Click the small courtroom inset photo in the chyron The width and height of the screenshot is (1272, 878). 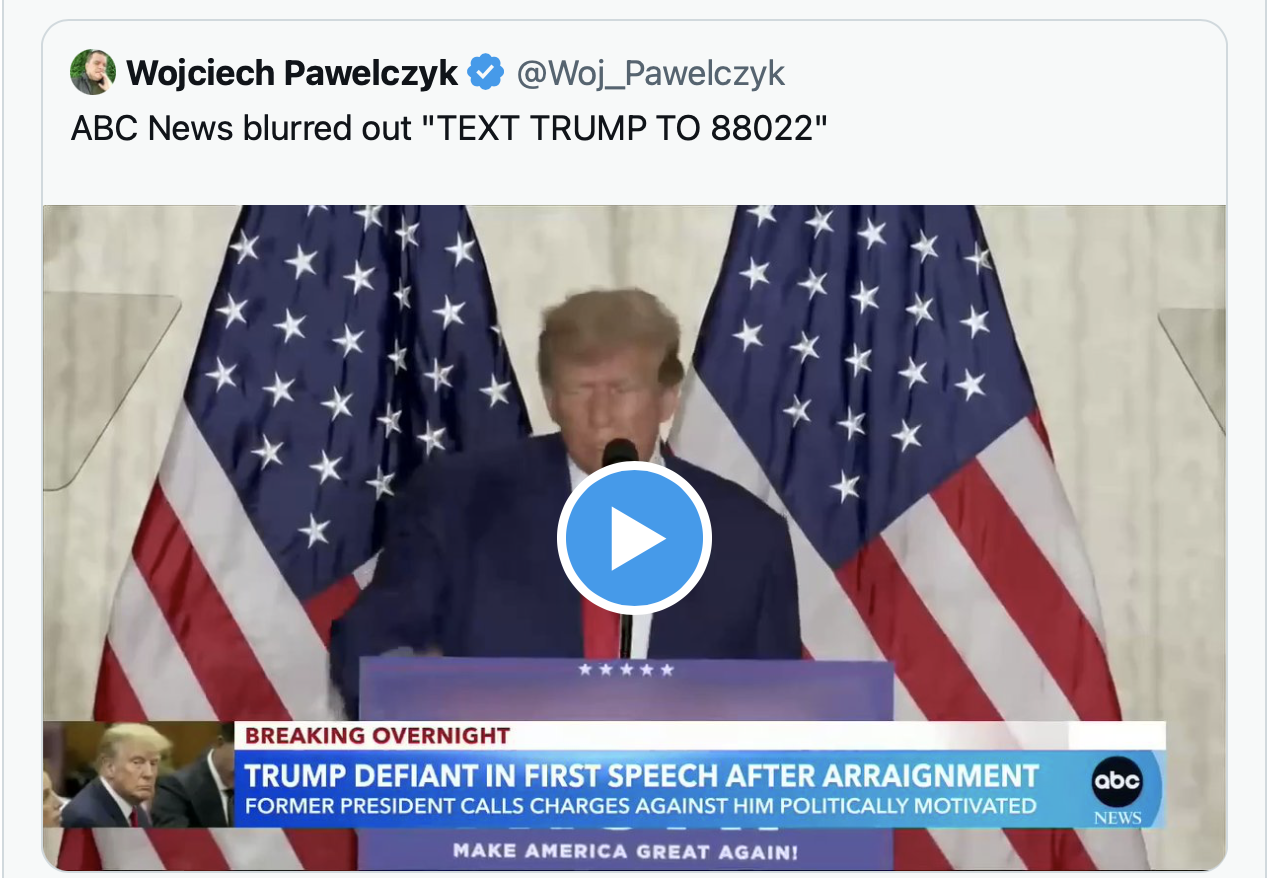138,774
